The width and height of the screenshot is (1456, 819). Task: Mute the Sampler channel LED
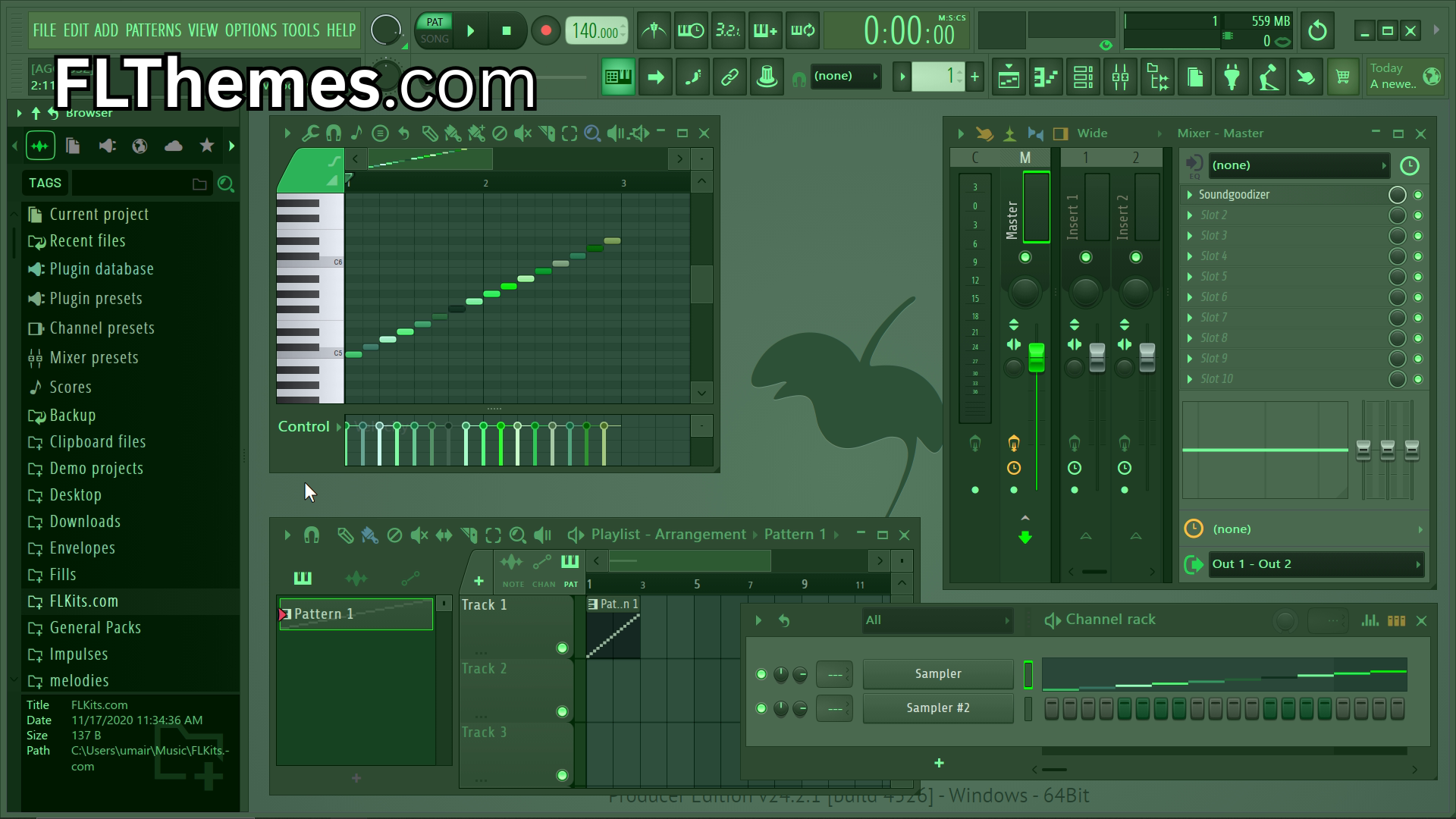point(761,674)
